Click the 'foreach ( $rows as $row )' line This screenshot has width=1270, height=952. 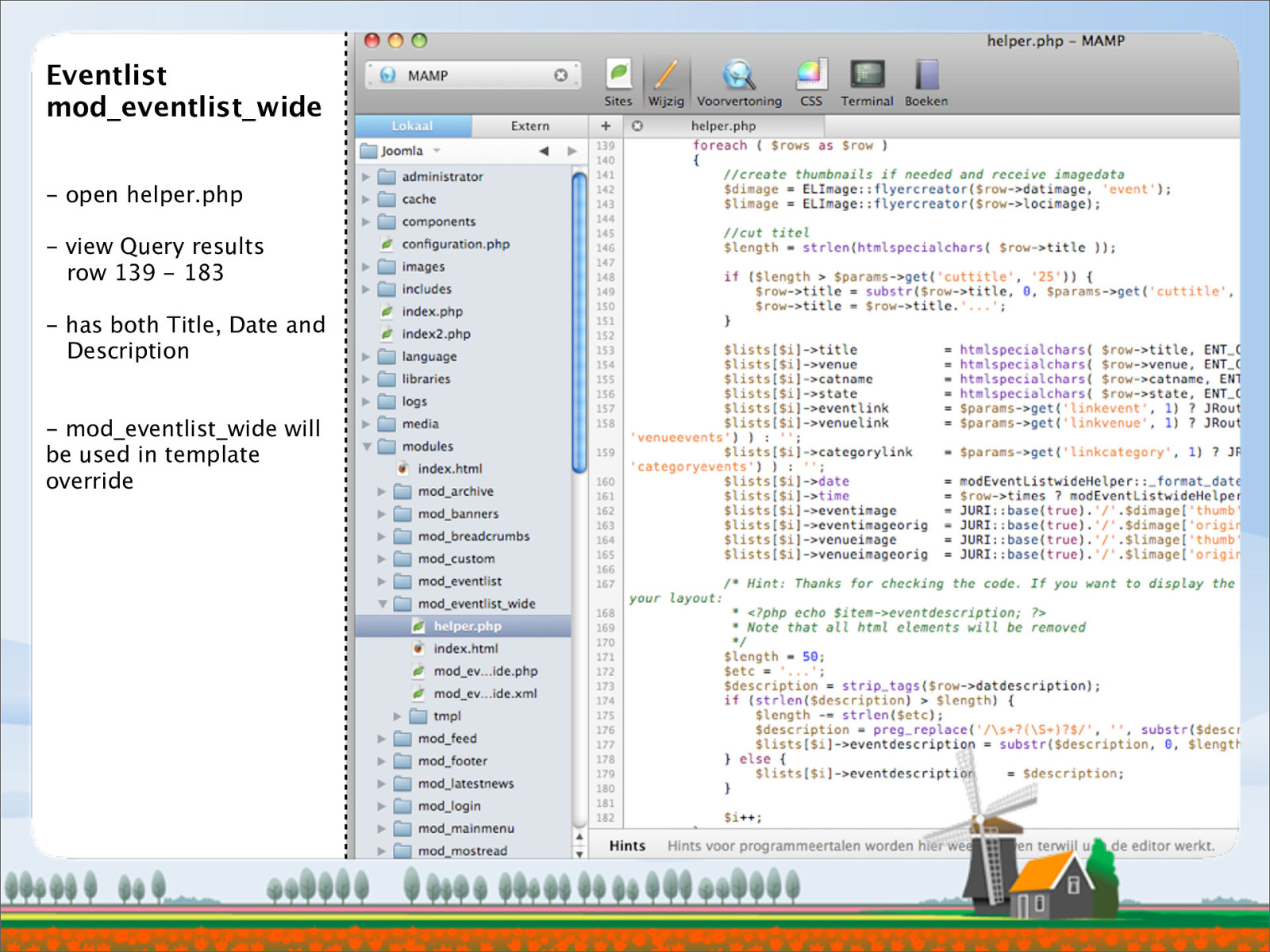(790, 145)
